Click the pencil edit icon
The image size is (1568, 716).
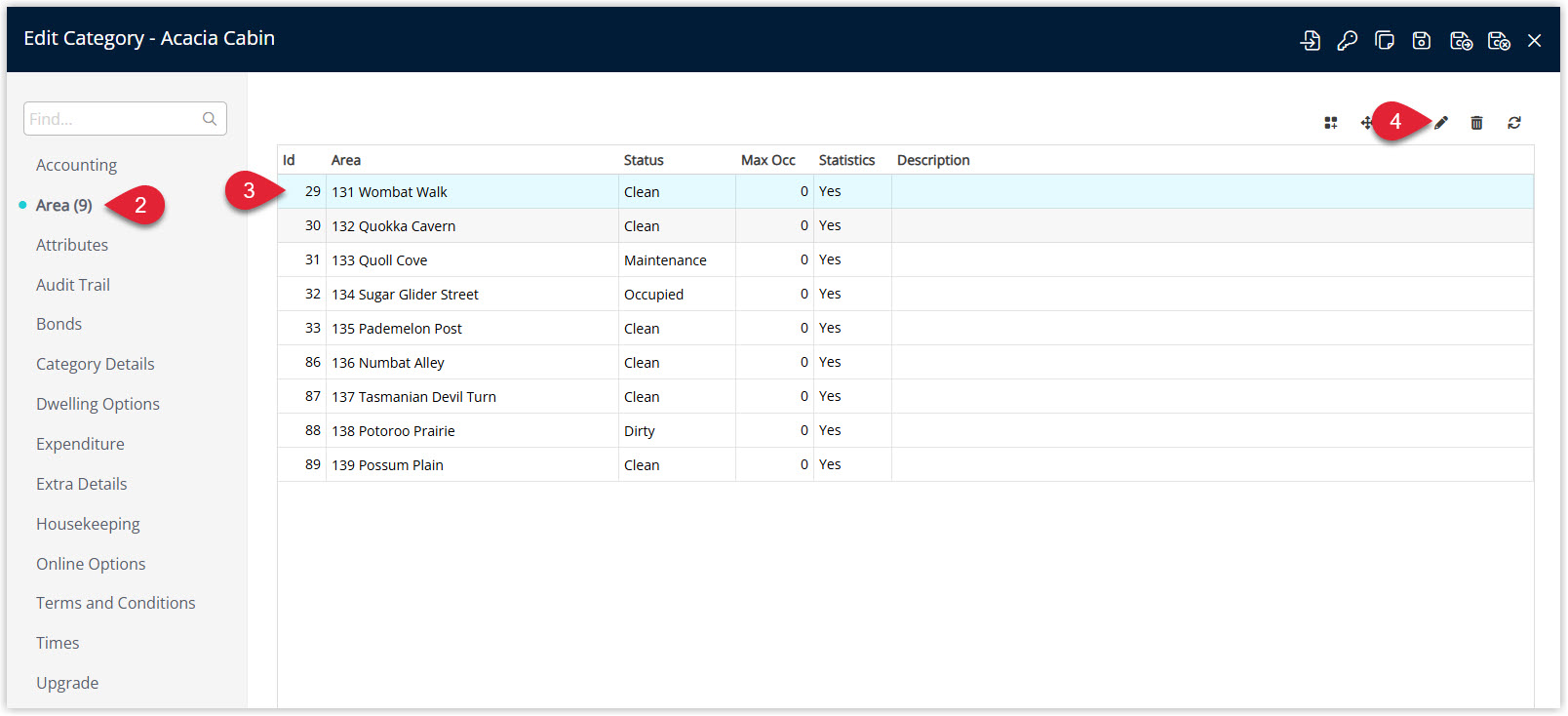(x=1441, y=123)
